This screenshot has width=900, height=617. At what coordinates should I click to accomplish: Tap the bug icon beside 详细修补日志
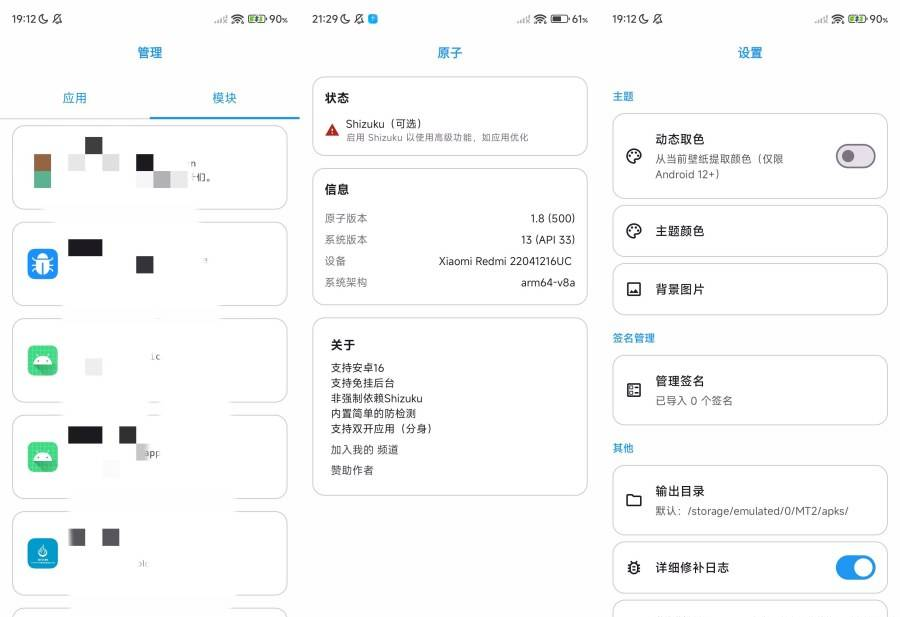tap(633, 568)
